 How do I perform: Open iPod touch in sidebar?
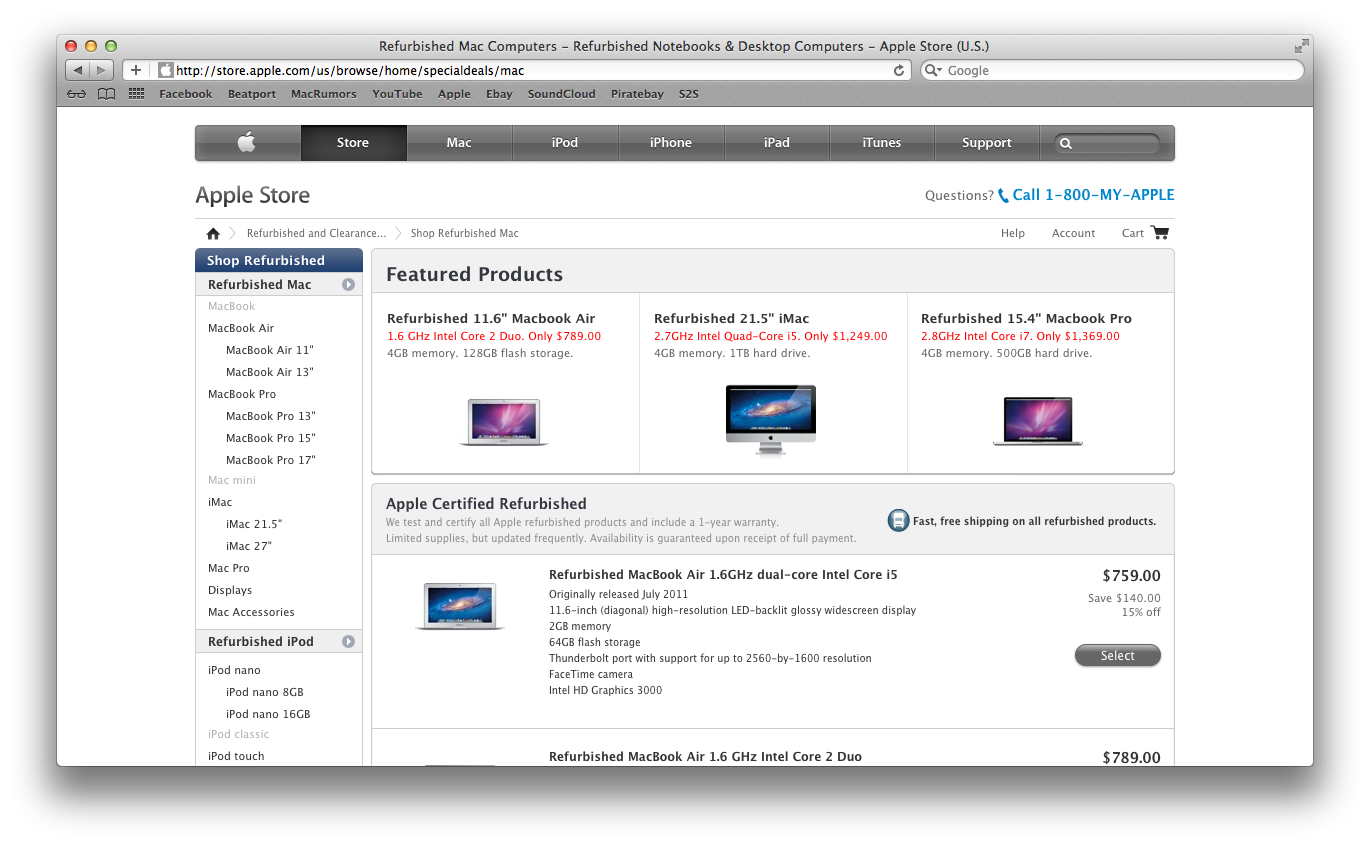point(236,756)
